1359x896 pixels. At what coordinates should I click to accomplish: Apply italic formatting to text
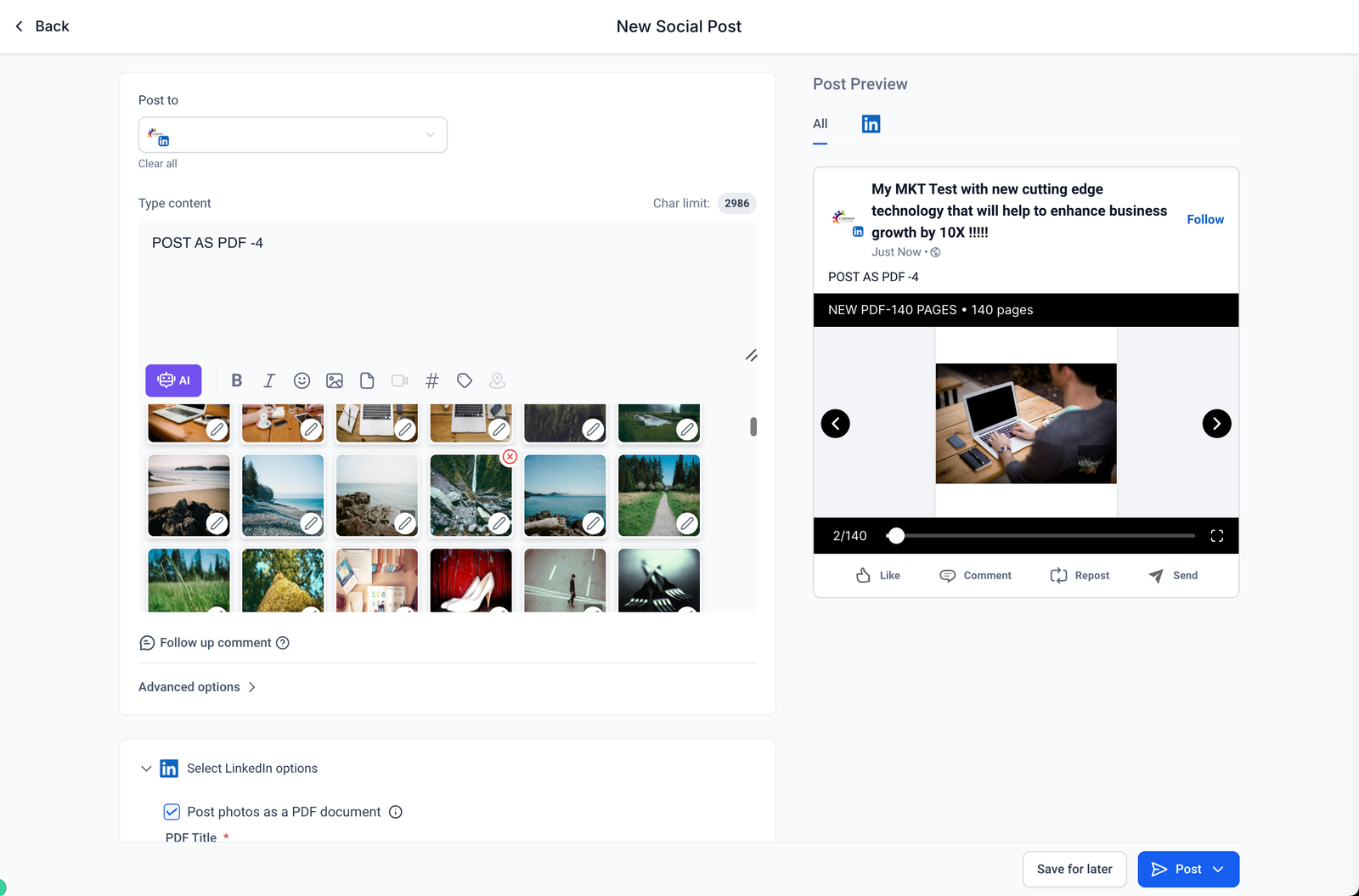(x=269, y=380)
